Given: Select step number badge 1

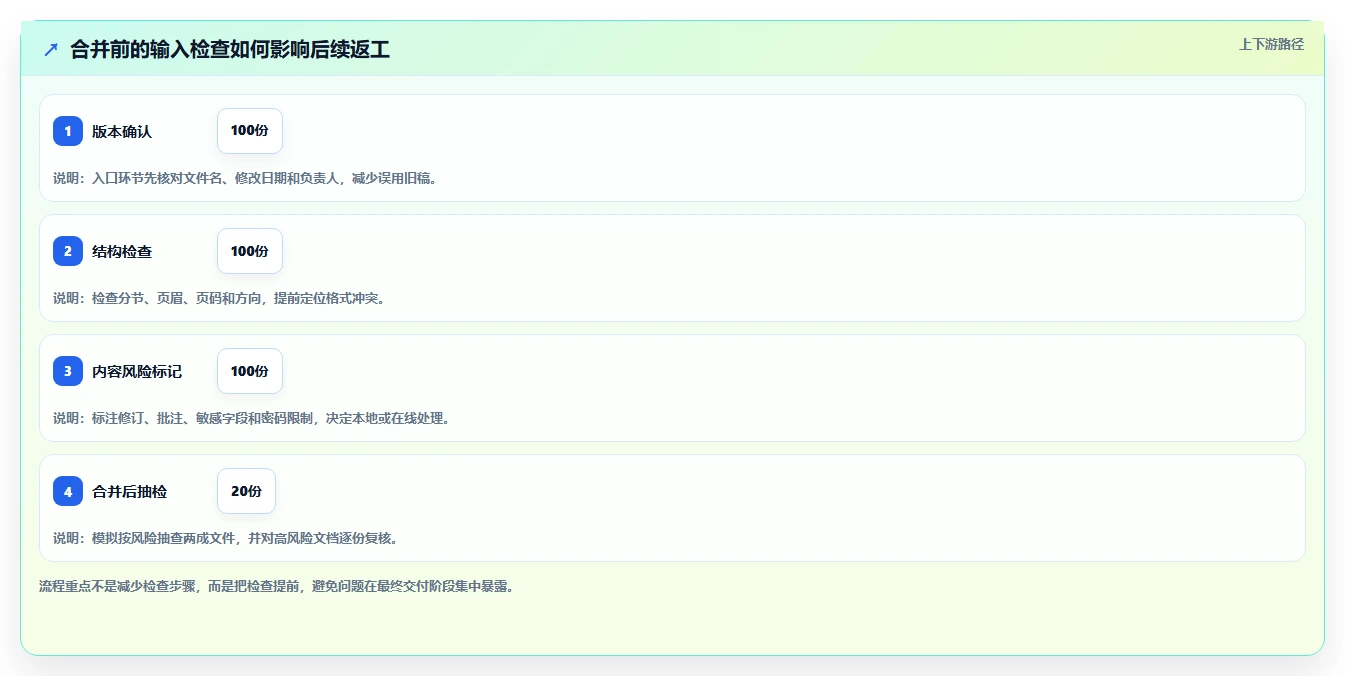Looking at the screenshot, I should [x=68, y=131].
